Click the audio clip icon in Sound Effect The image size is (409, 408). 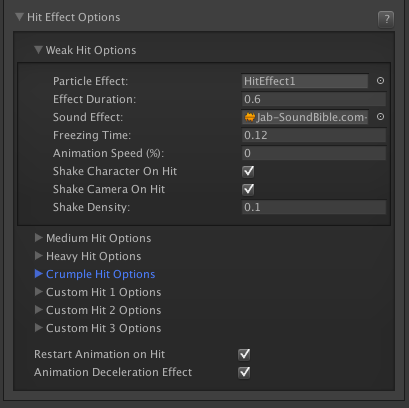pos(250,117)
